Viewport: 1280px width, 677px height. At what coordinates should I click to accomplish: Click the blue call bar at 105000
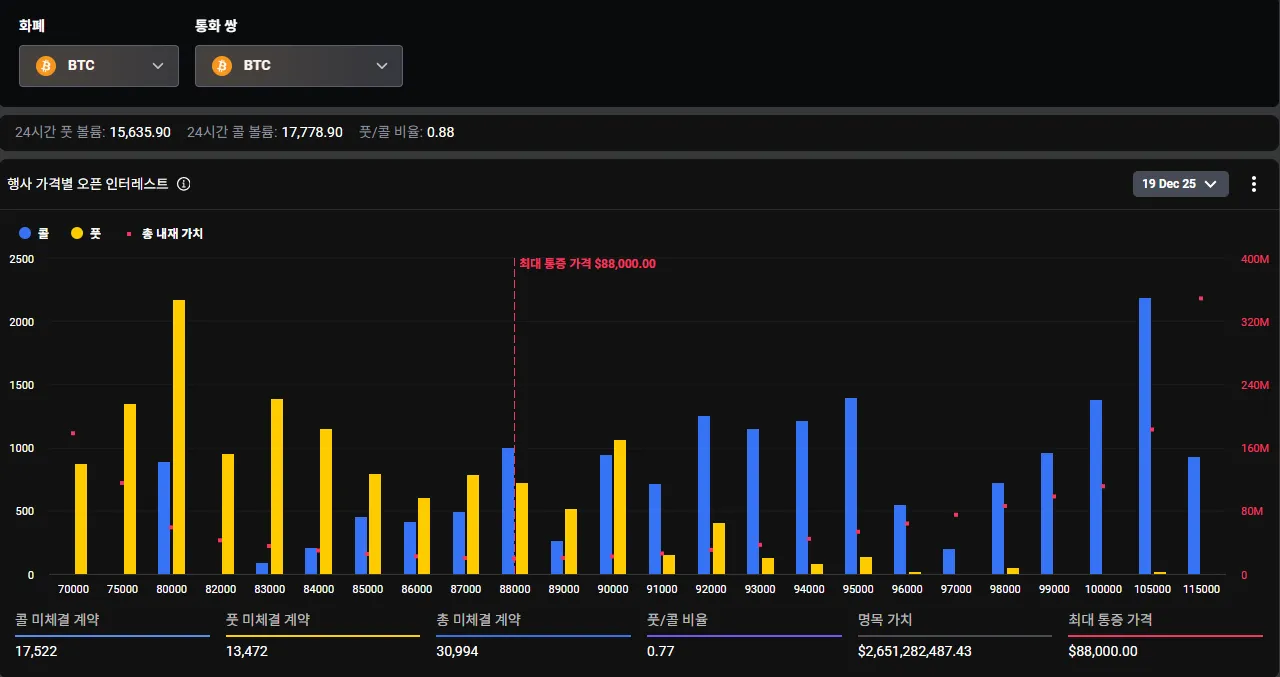tap(1145, 436)
